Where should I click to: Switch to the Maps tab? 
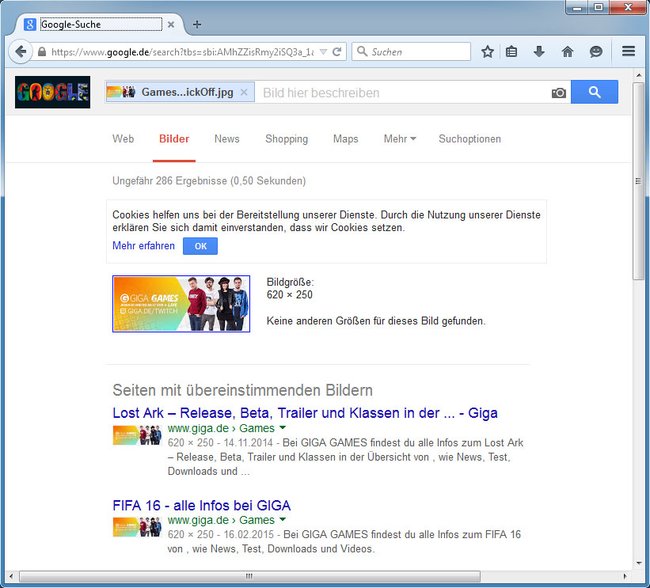[346, 139]
